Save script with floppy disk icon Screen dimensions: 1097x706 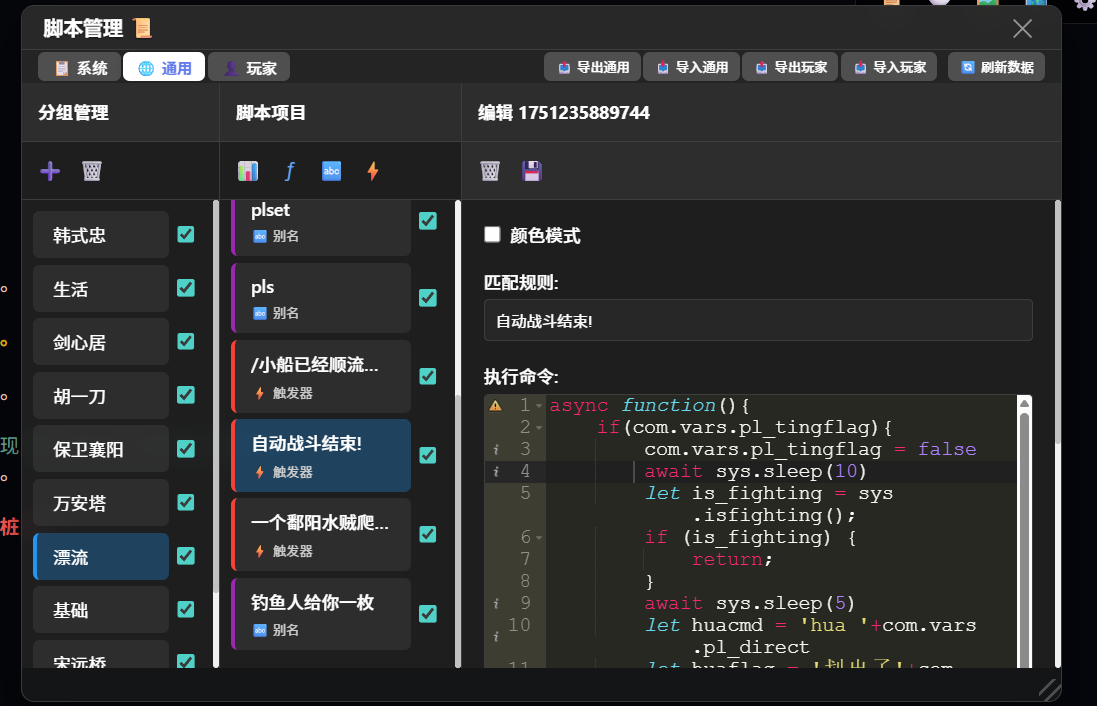(x=532, y=171)
